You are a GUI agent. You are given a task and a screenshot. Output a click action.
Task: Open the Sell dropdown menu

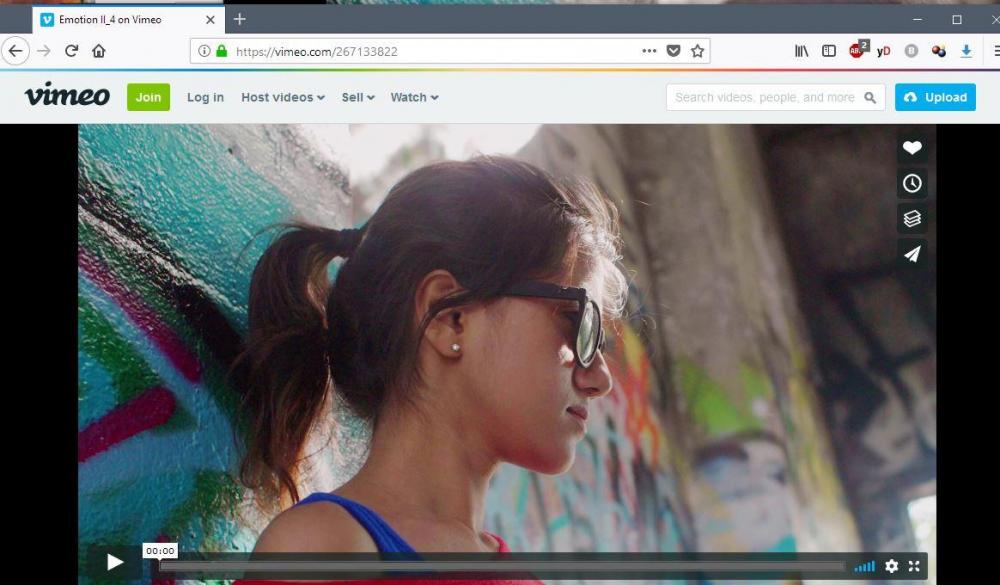[357, 97]
